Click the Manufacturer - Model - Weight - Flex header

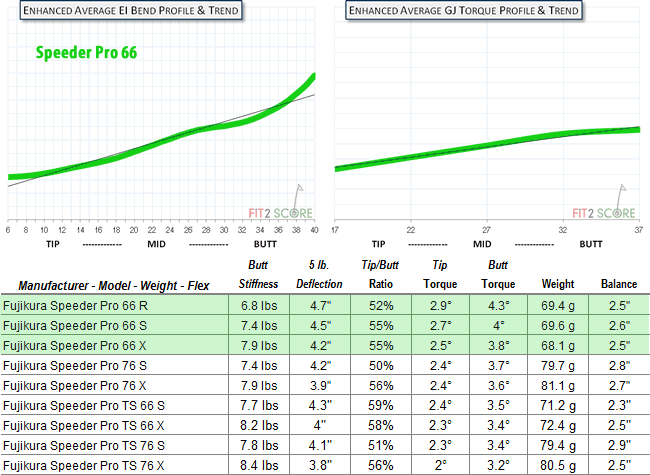pyautogui.click(x=114, y=286)
